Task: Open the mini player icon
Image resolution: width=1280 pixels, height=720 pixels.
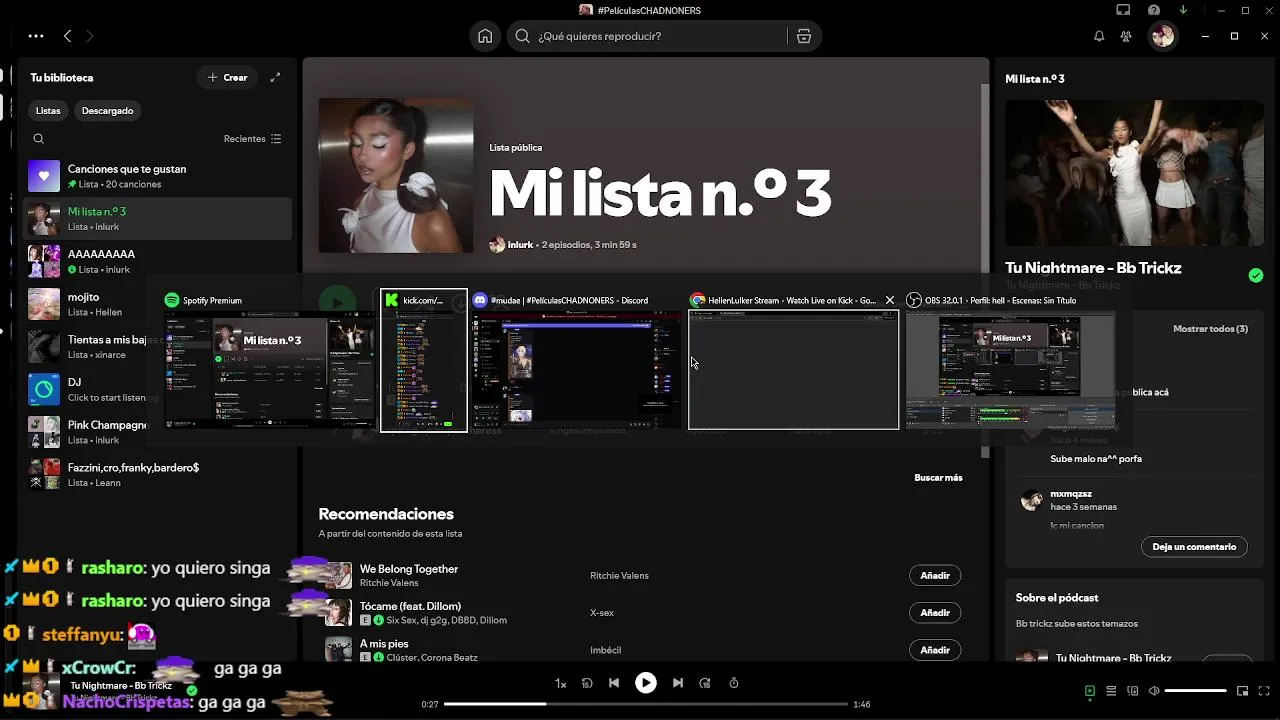Action: click(x=1242, y=691)
